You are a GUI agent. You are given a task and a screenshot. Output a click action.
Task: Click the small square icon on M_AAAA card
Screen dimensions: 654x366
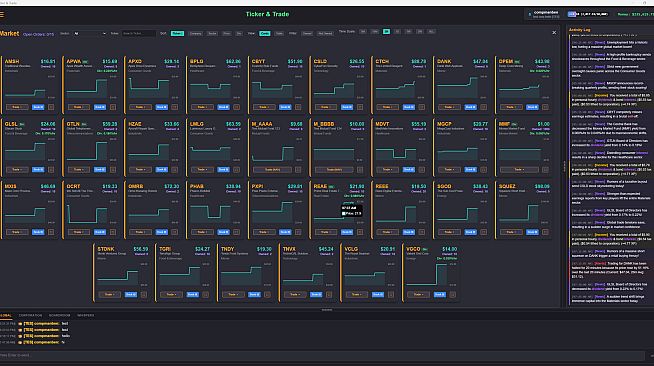298,170
